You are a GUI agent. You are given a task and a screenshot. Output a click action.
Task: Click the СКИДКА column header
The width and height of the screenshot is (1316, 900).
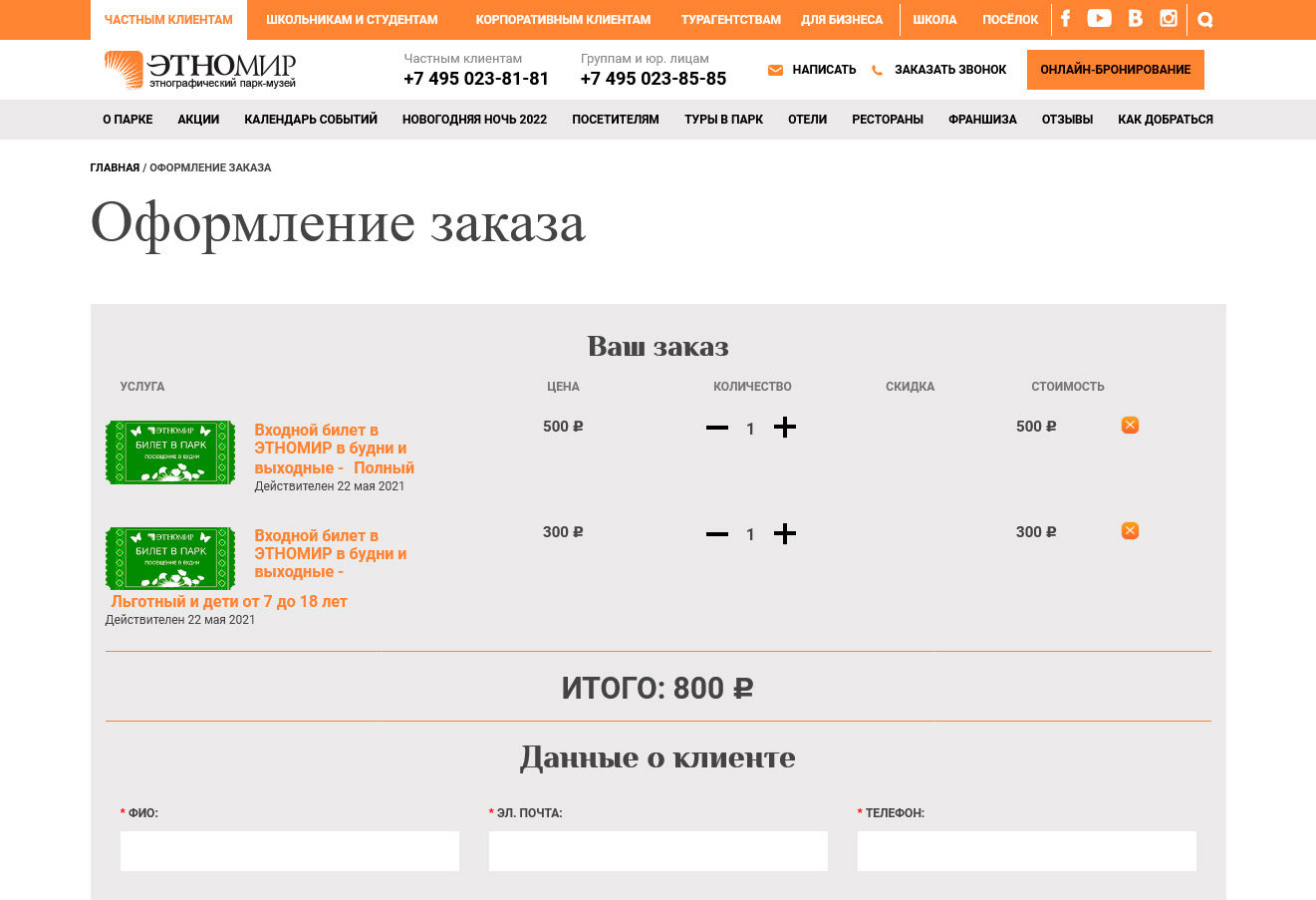910,387
